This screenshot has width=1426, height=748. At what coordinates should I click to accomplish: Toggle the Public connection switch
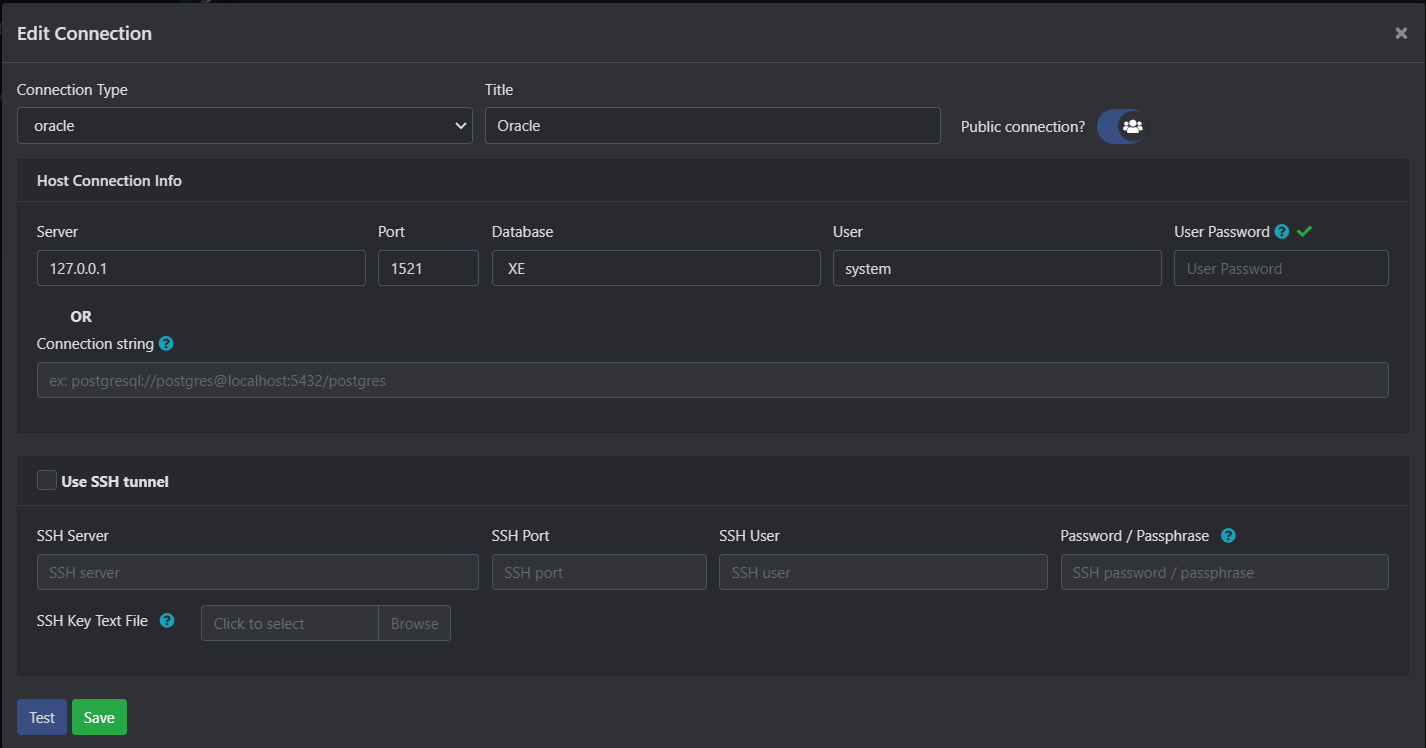(x=1121, y=126)
